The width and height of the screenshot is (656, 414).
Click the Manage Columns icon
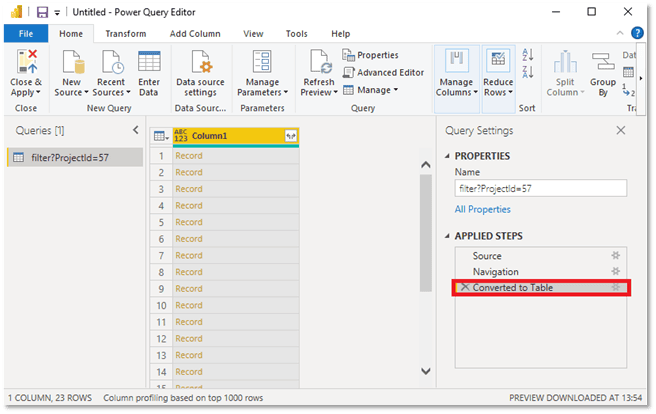point(456,61)
